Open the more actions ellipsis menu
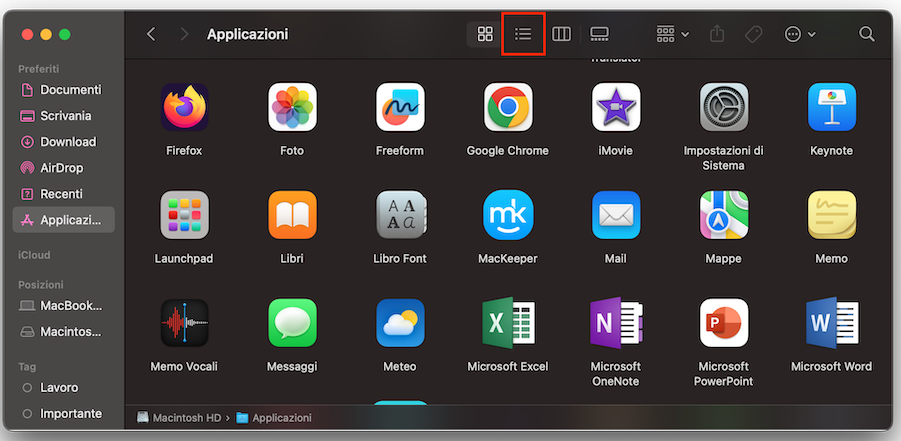Image resolution: width=901 pixels, height=441 pixels. pos(800,34)
